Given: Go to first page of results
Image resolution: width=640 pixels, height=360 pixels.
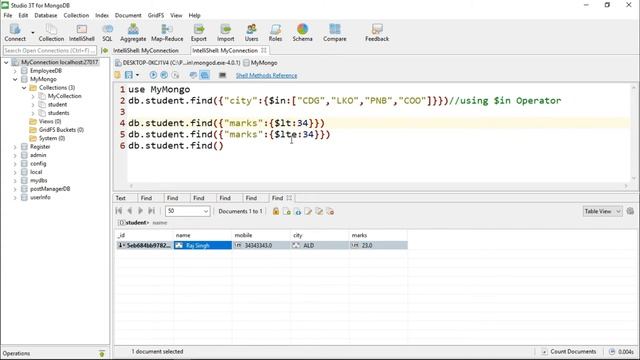Looking at the screenshot, I should click(x=119, y=211).
